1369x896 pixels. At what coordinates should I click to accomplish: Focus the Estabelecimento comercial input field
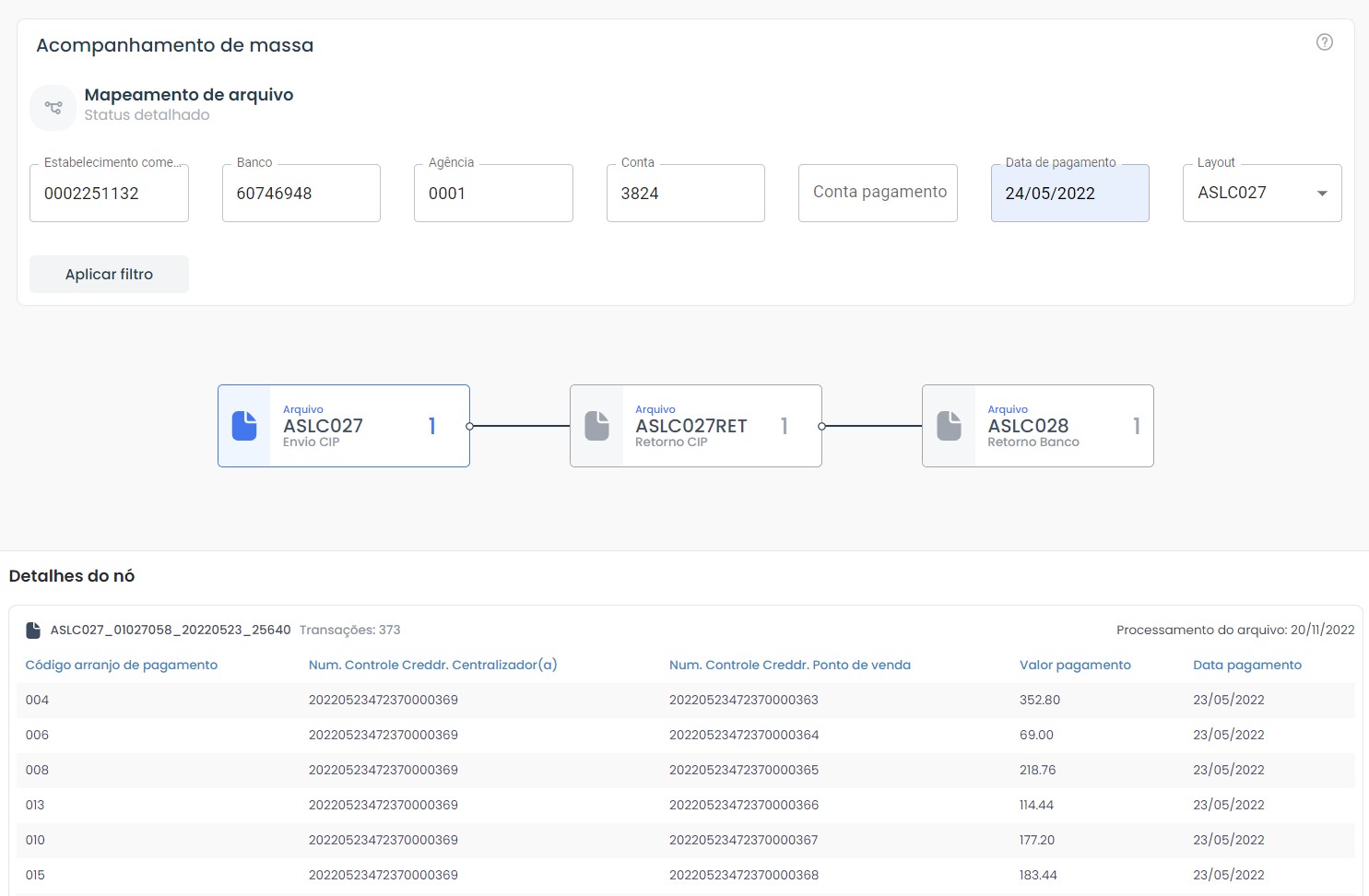pyautogui.click(x=109, y=194)
